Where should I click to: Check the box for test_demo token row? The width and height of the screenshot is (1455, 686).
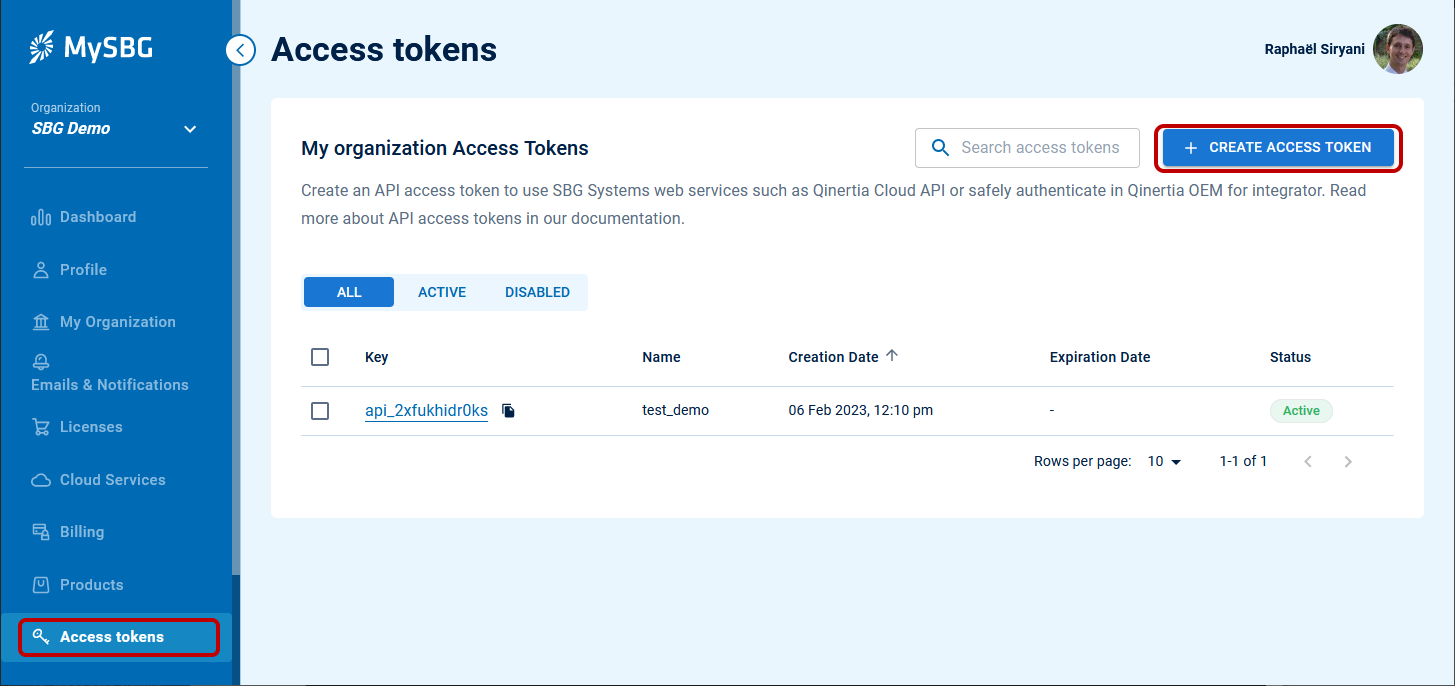[x=320, y=411]
